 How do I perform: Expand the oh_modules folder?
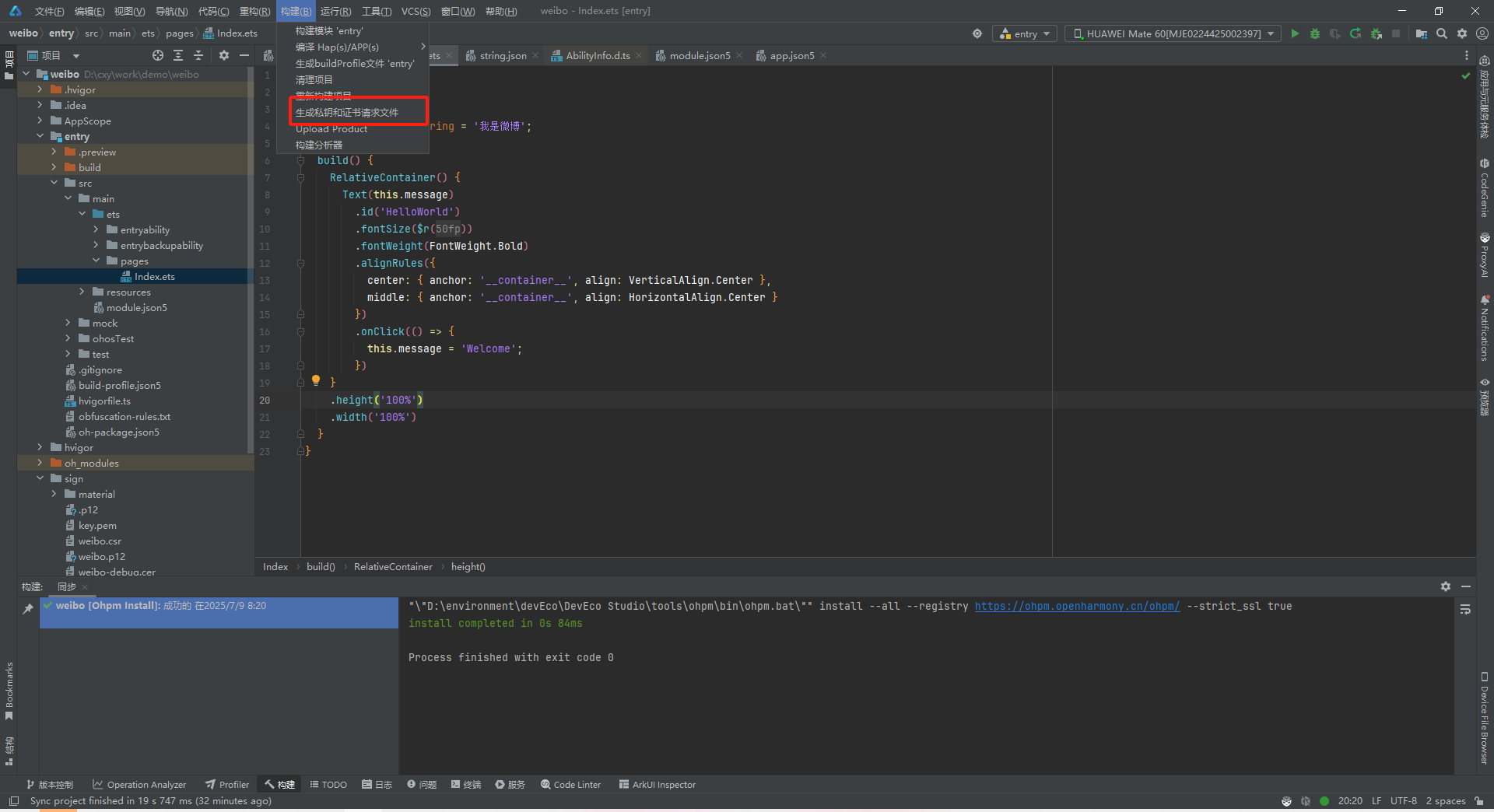(x=40, y=463)
